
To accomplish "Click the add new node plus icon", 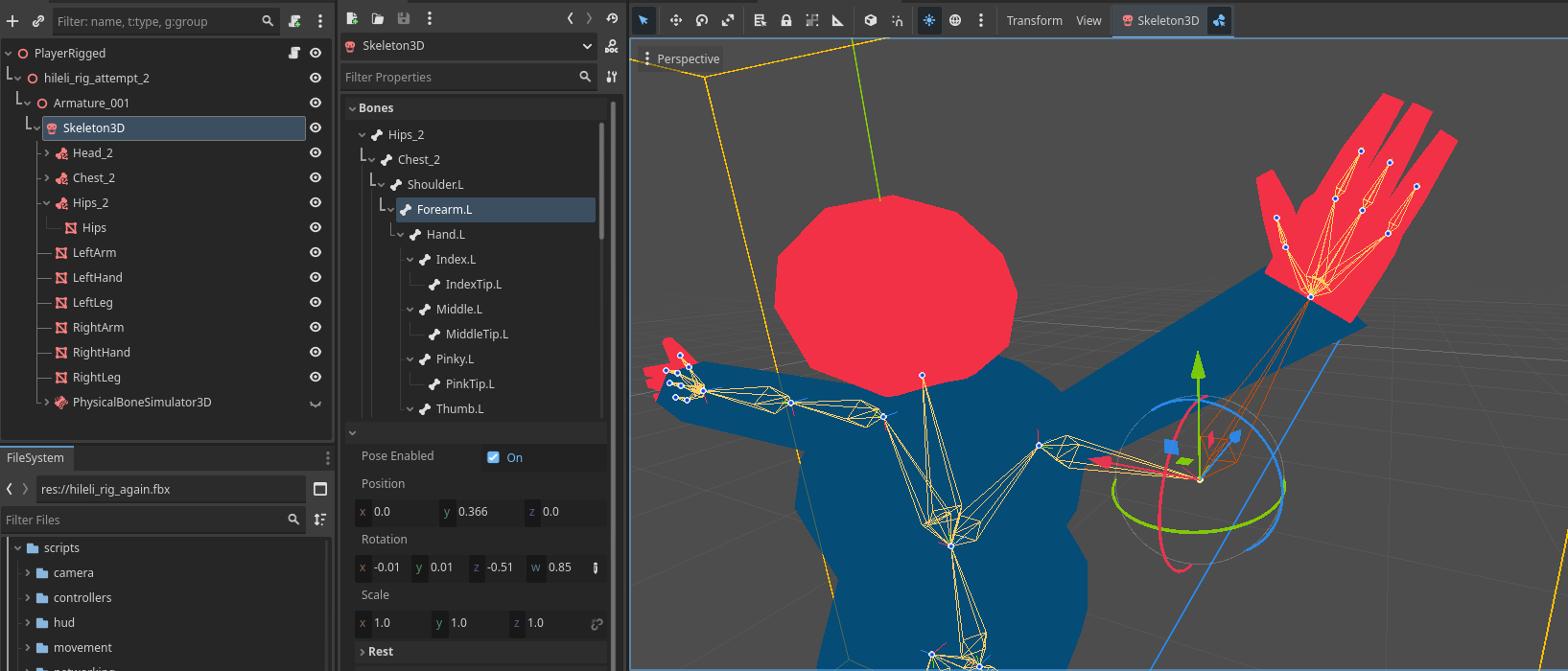I will point(12,20).
